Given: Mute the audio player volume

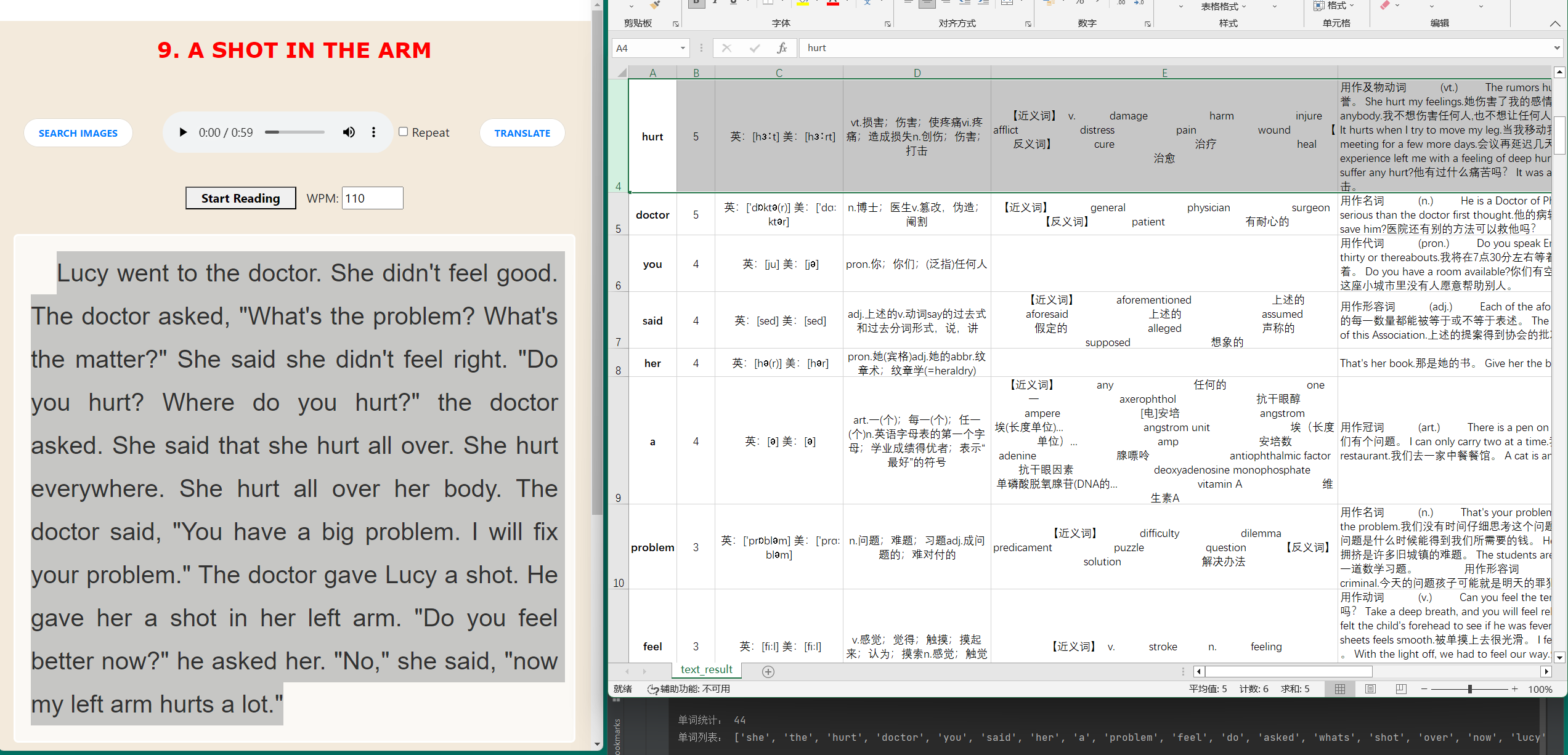Looking at the screenshot, I should pos(349,132).
